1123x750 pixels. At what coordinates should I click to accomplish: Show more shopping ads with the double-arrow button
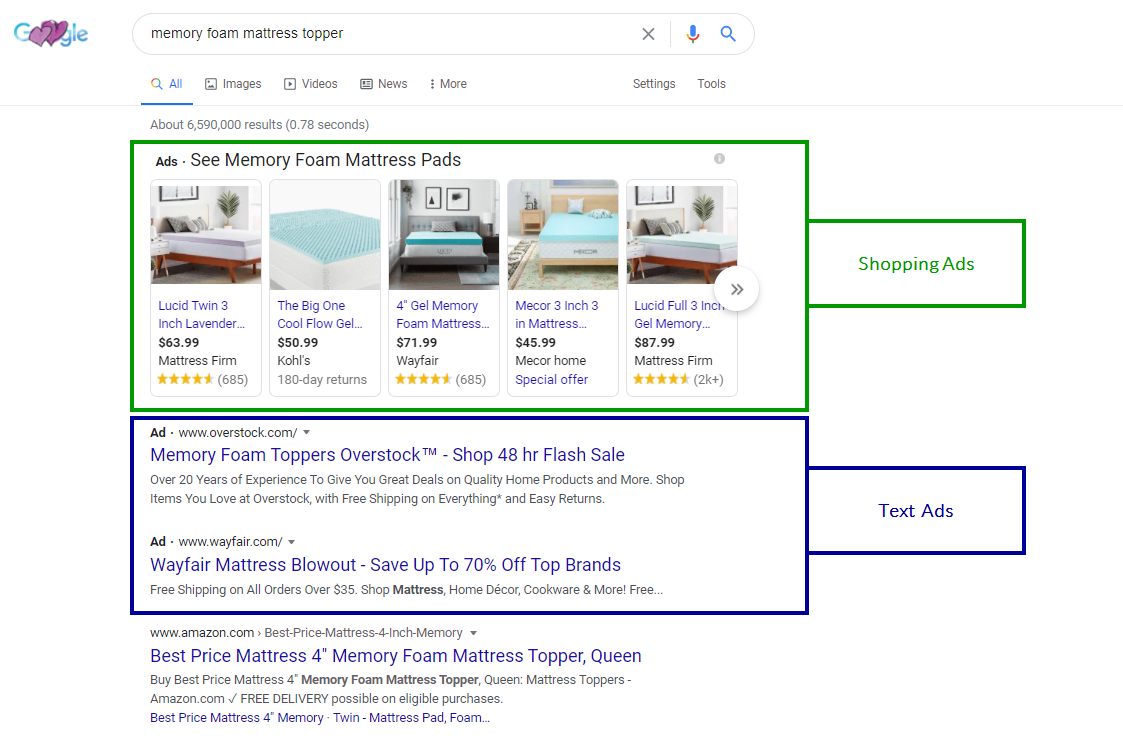(737, 289)
